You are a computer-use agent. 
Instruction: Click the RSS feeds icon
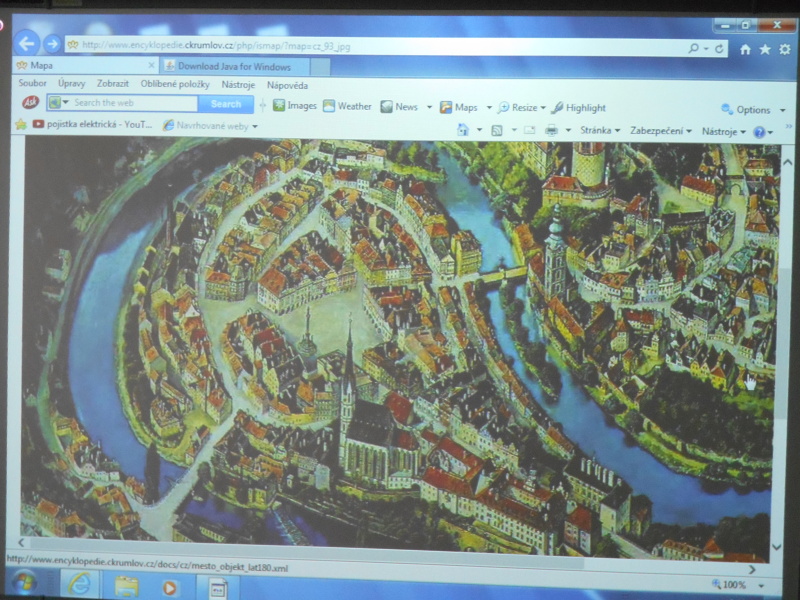pyautogui.click(x=496, y=131)
